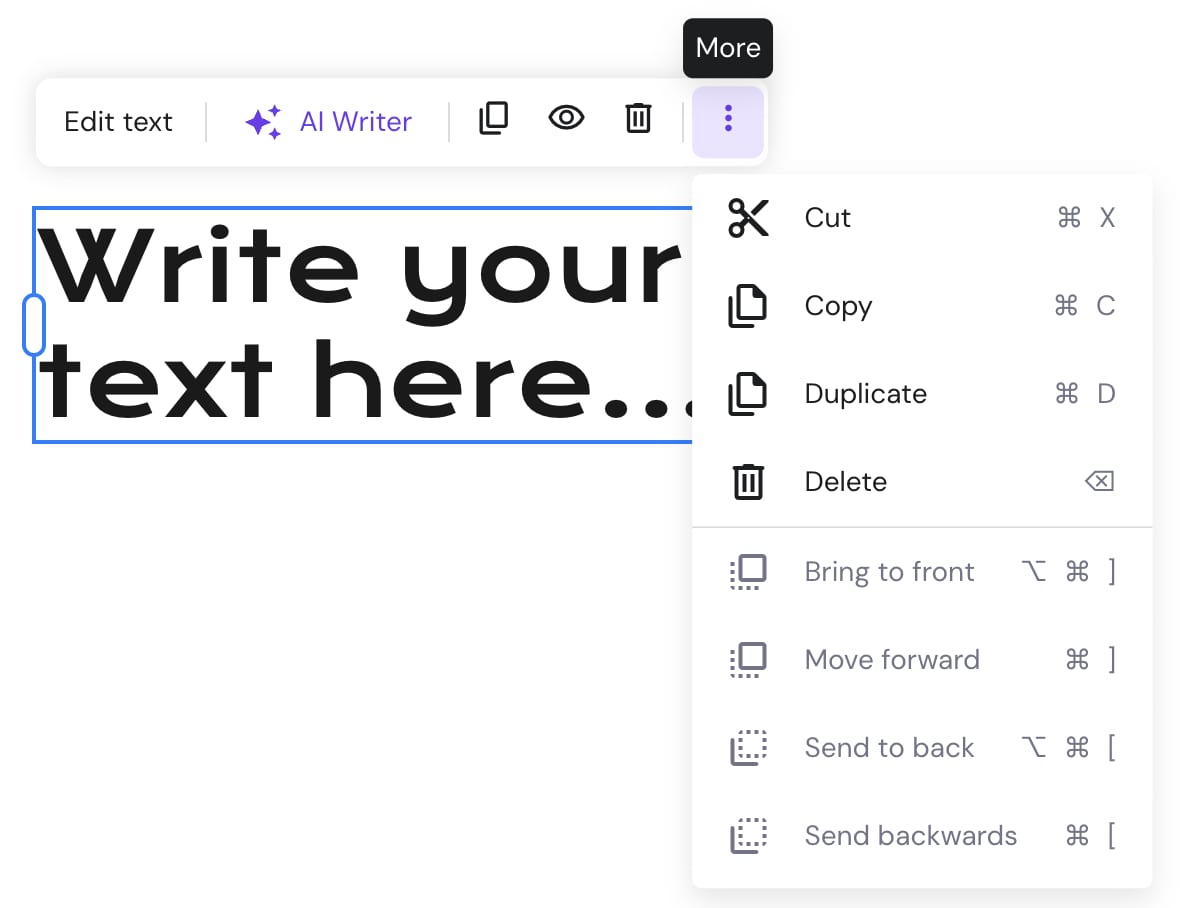
Task: Select the Copy icon in the context menu
Action: (x=749, y=306)
